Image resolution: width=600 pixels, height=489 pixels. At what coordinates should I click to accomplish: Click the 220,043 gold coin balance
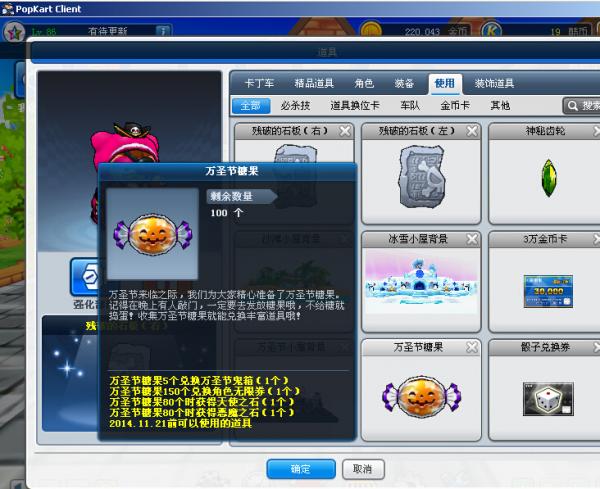coord(422,32)
